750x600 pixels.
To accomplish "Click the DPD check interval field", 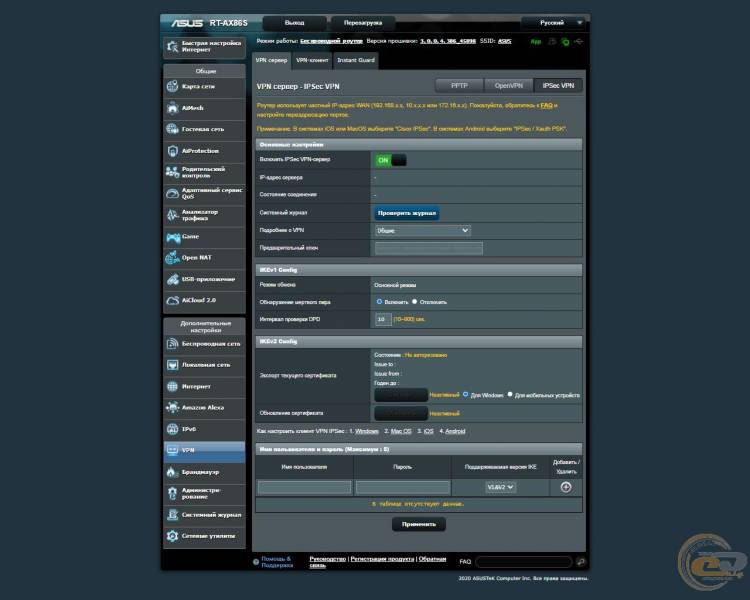I will click(x=383, y=319).
